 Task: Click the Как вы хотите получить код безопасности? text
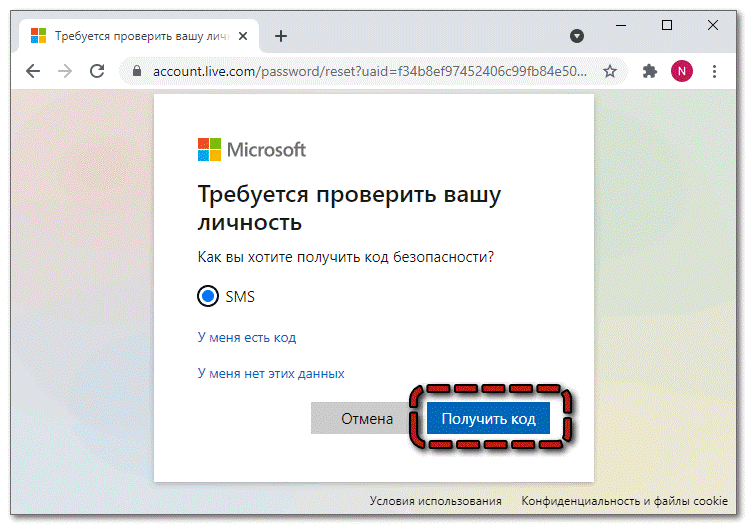(x=345, y=257)
